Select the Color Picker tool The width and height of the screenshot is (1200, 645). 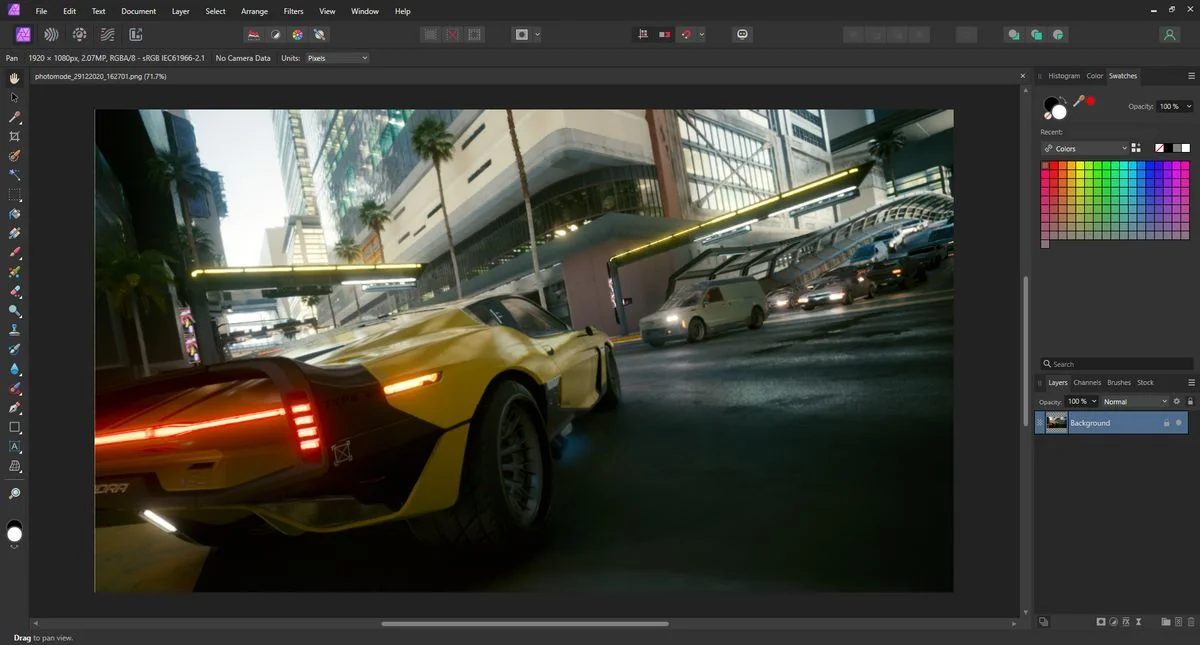tap(14, 117)
